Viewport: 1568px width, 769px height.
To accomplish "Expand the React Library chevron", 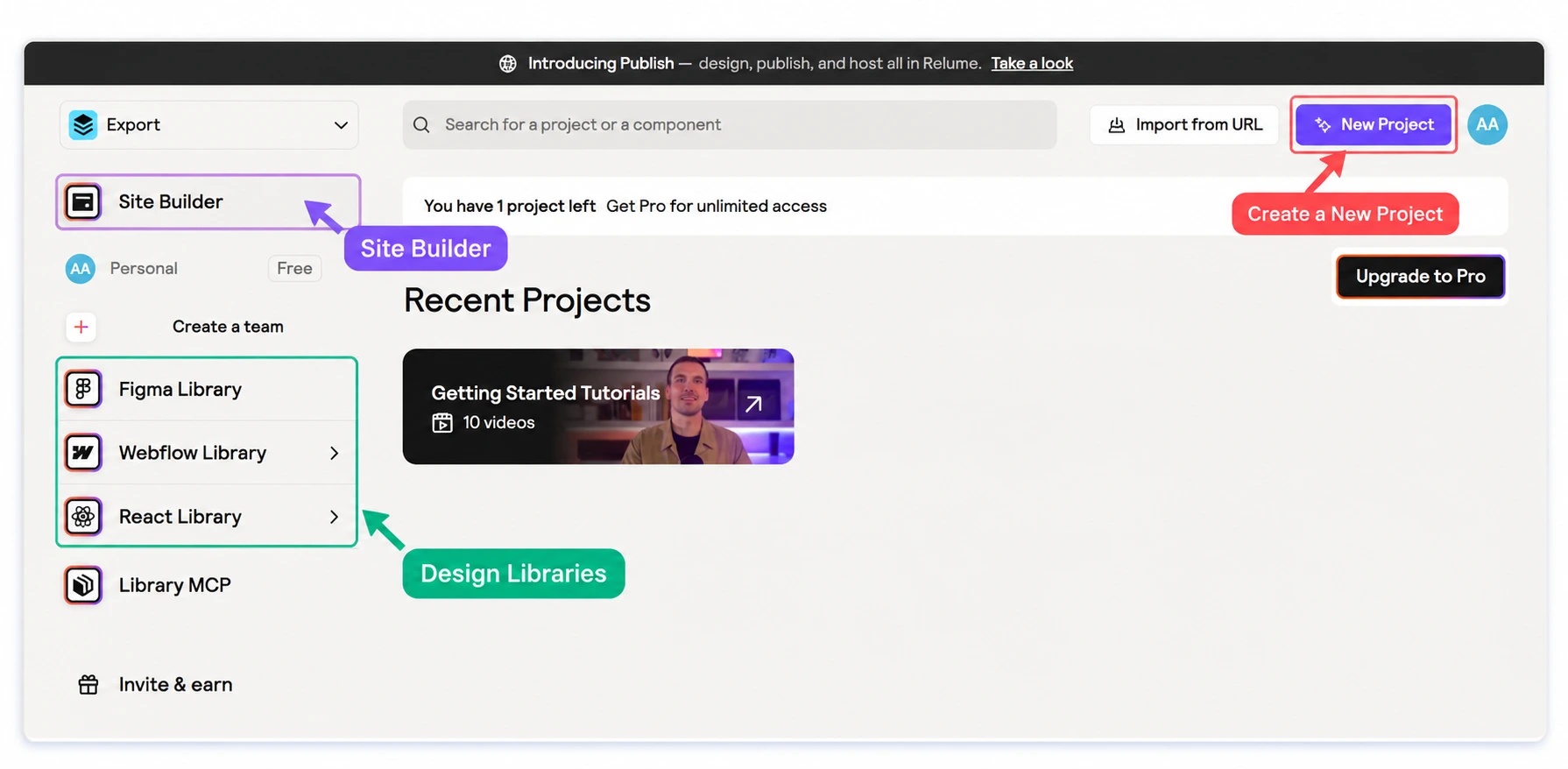I will (x=334, y=517).
